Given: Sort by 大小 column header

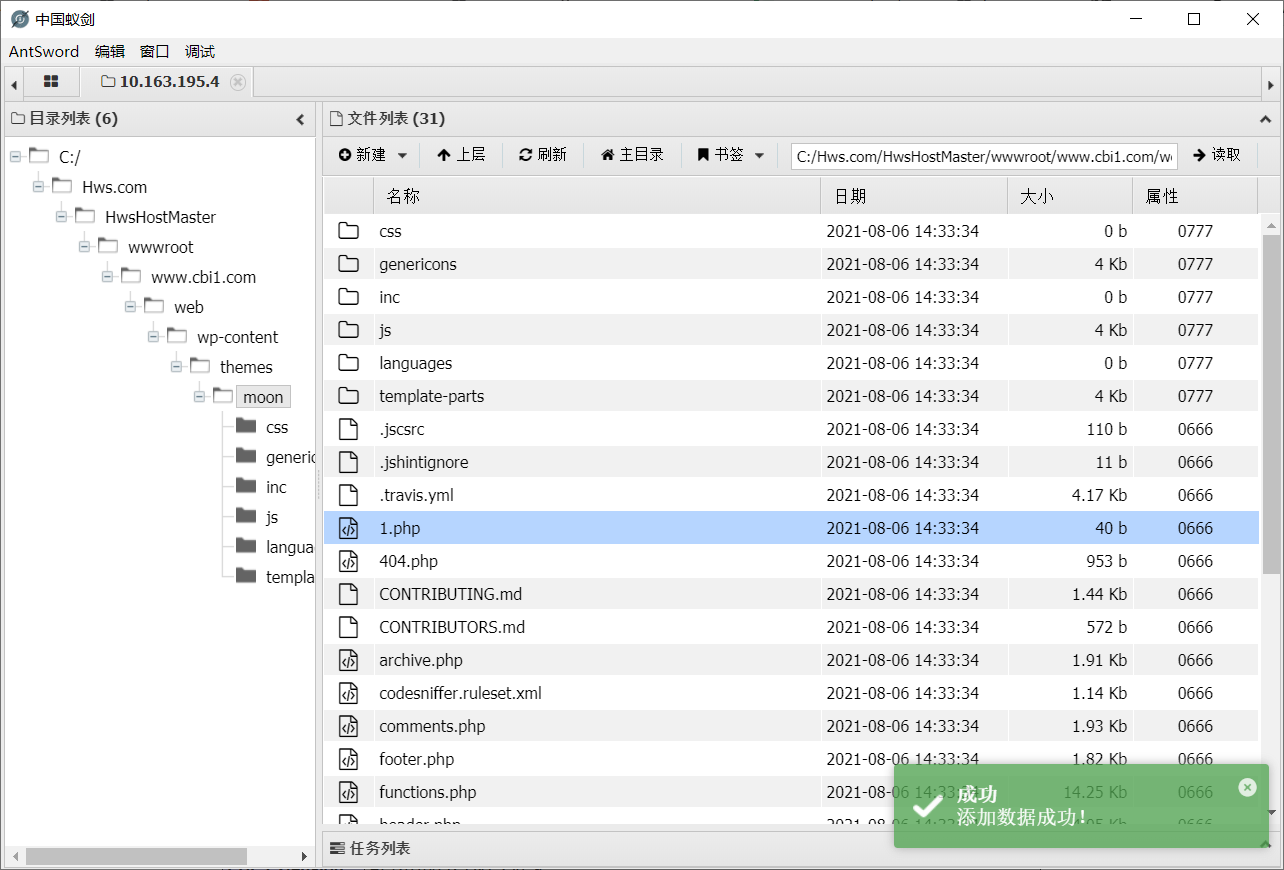Looking at the screenshot, I should tap(1070, 196).
